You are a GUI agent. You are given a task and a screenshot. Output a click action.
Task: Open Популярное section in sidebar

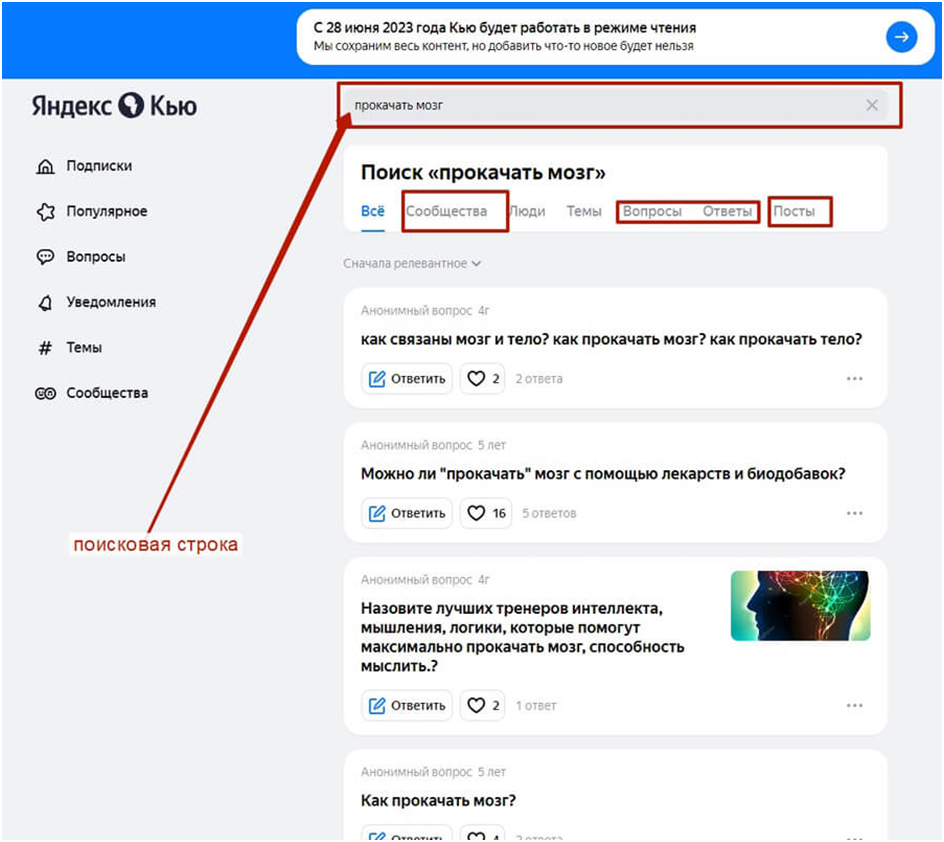point(106,211)
